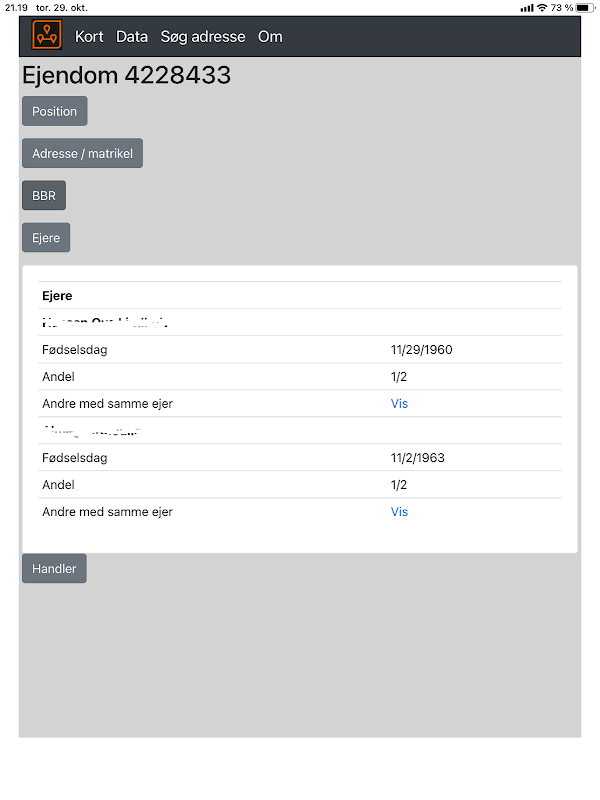Tap the Wi-Fi icon in status bar
600x800 pixels.
(542, 8)
